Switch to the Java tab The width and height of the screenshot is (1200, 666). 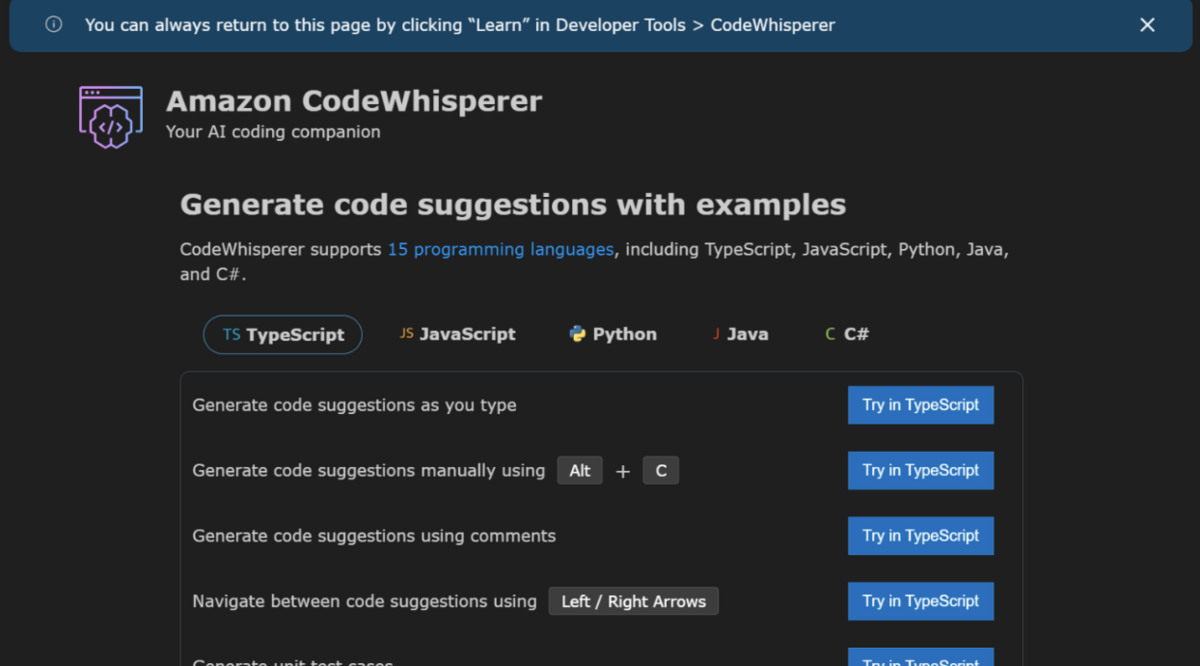(740, 334)
